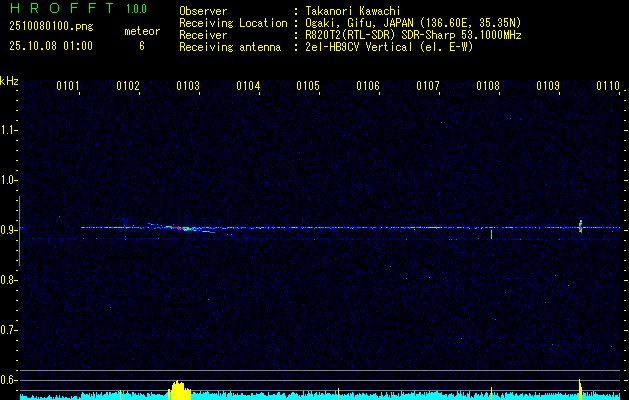Screen dimensions: 629x400
Task: Click the red meteor echo near 0103
Action: click(x=180, y=228)
